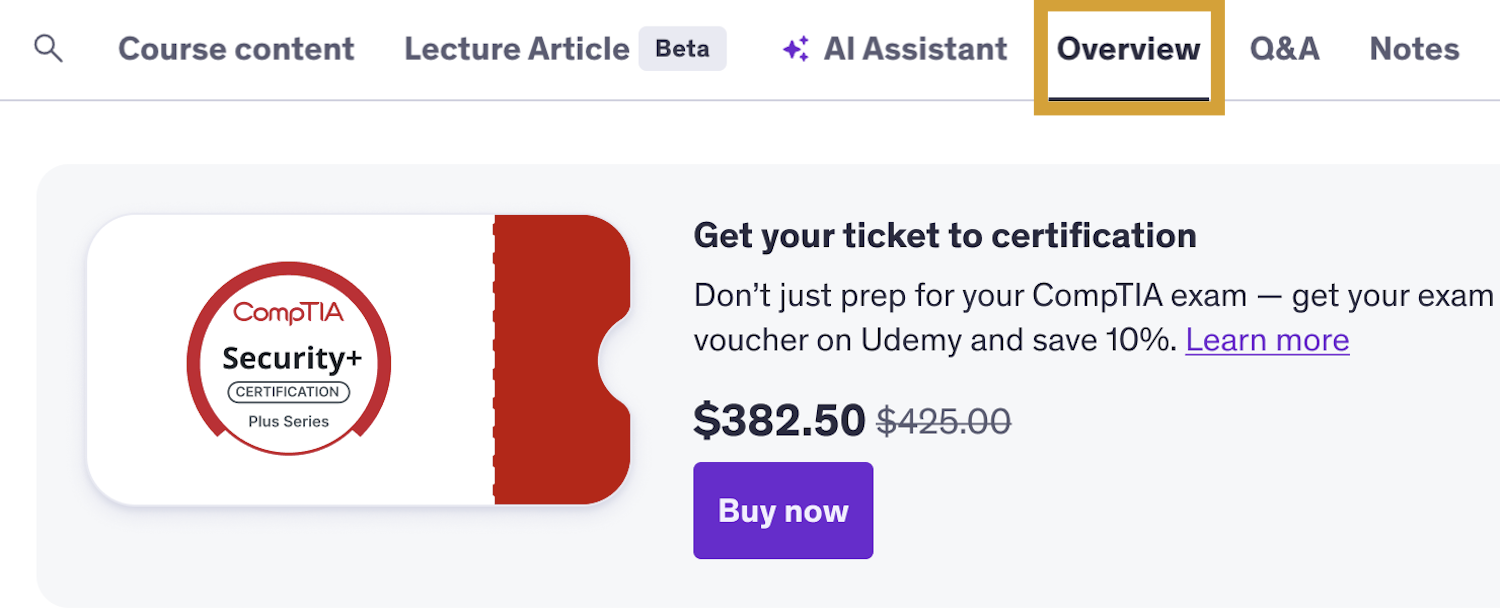1500x616 pixels.
Task: Click the CompTIA logo inside the ticket
Action: pyautogui.click(x=288, y=312)
